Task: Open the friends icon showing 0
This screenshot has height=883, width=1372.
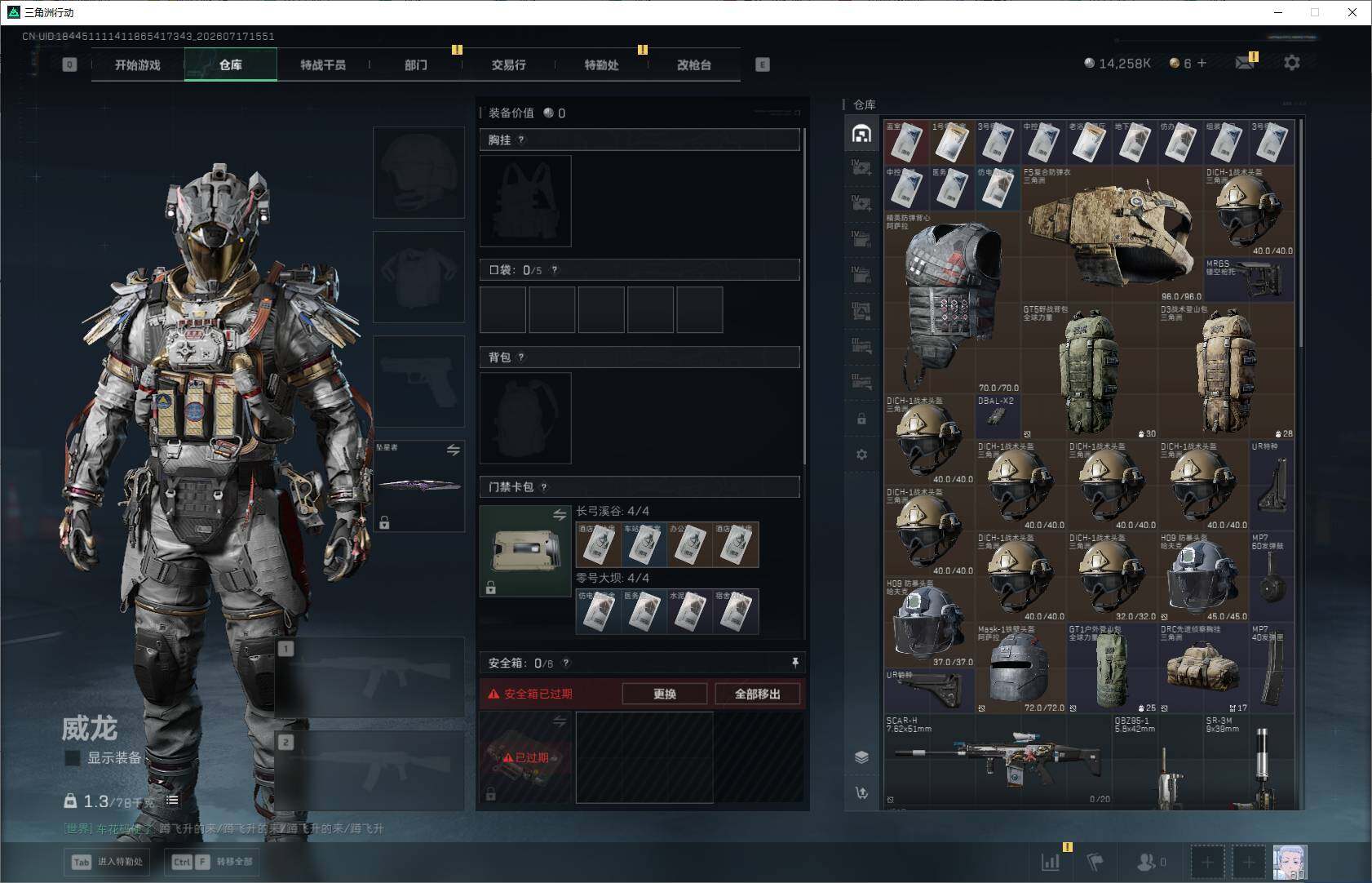Action: click(1151, 862)
